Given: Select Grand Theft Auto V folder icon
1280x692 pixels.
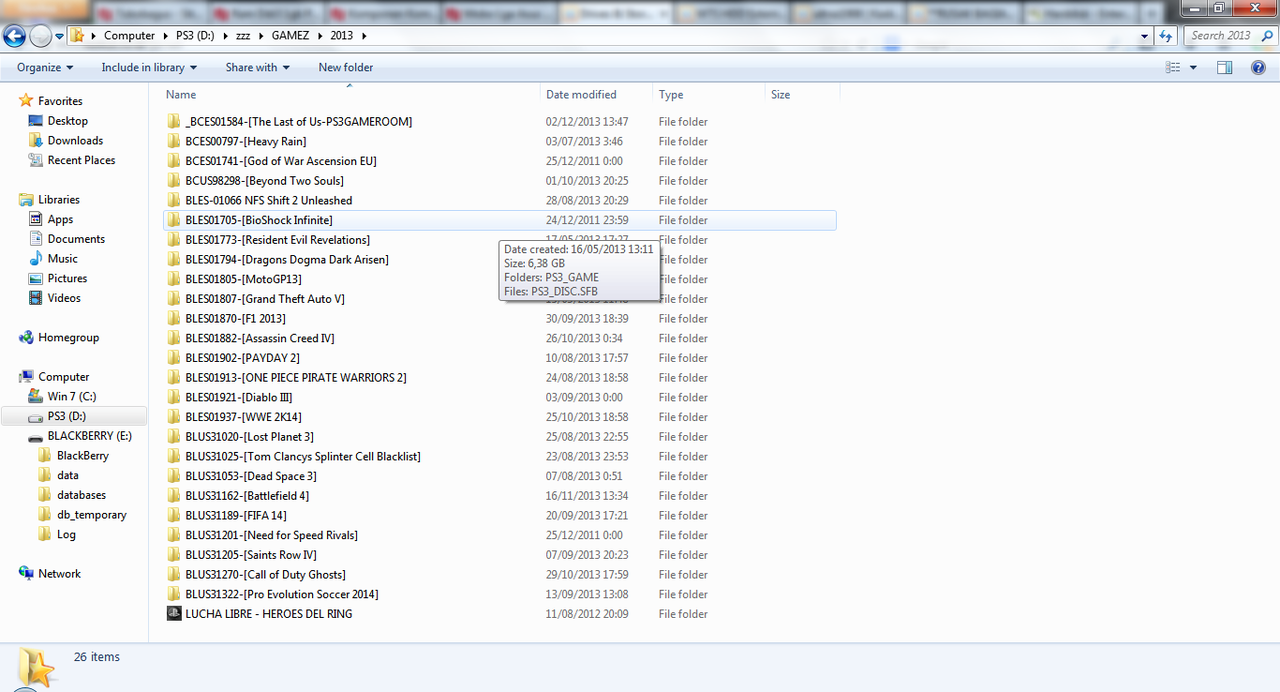Looking at the screenshot, I should click(174, 299).
